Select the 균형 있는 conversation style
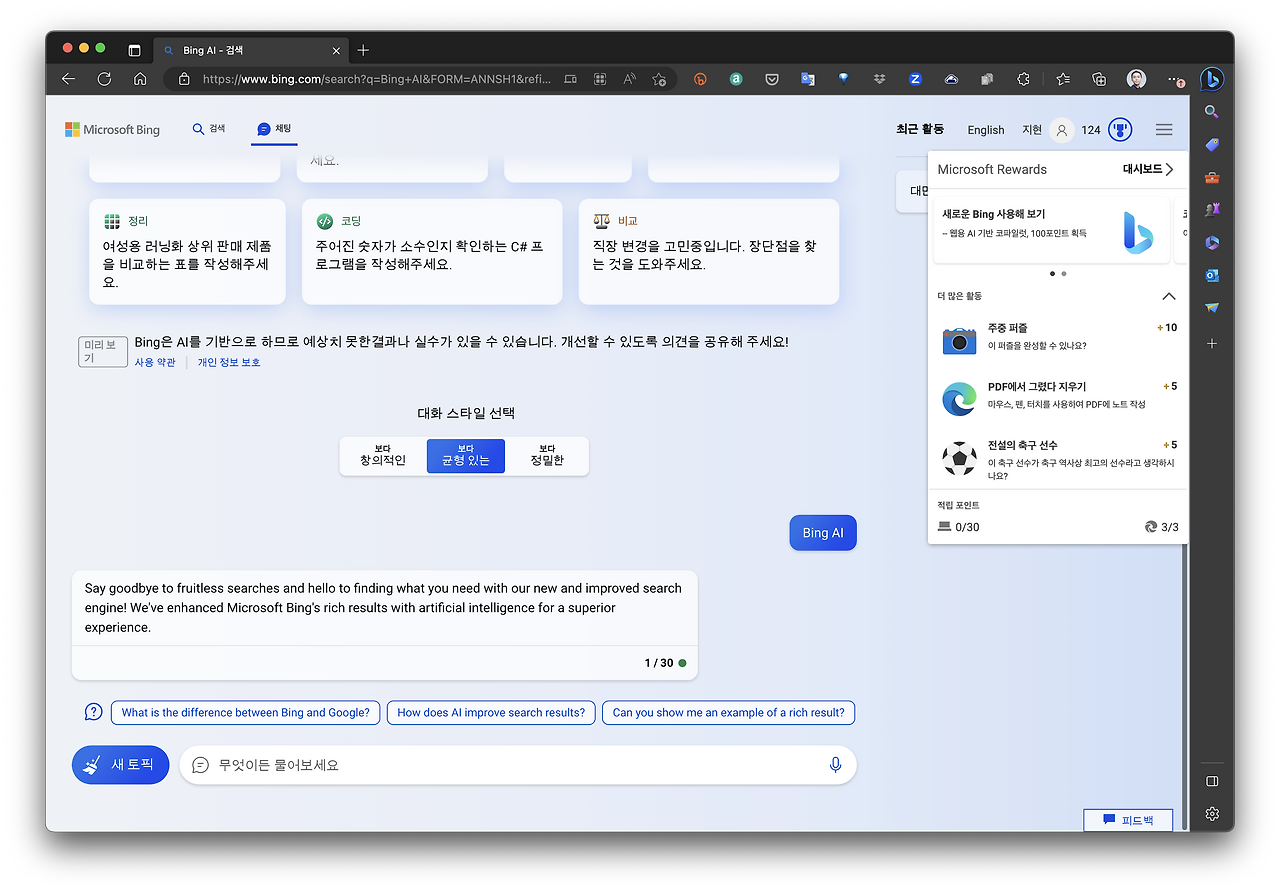The height and width of the screenshot is (892, 1280). pos(466,456)
